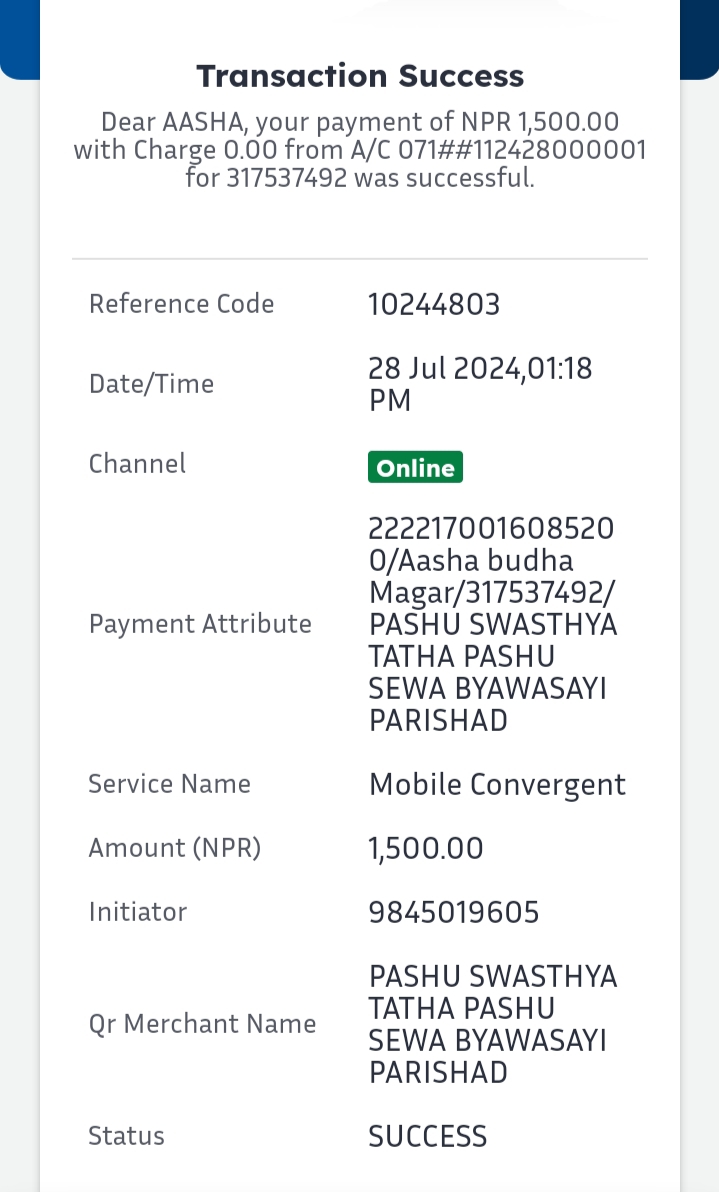Click the Status label
The image size is (719, 1192).
pyautogui.click(x=126, y=1136)
